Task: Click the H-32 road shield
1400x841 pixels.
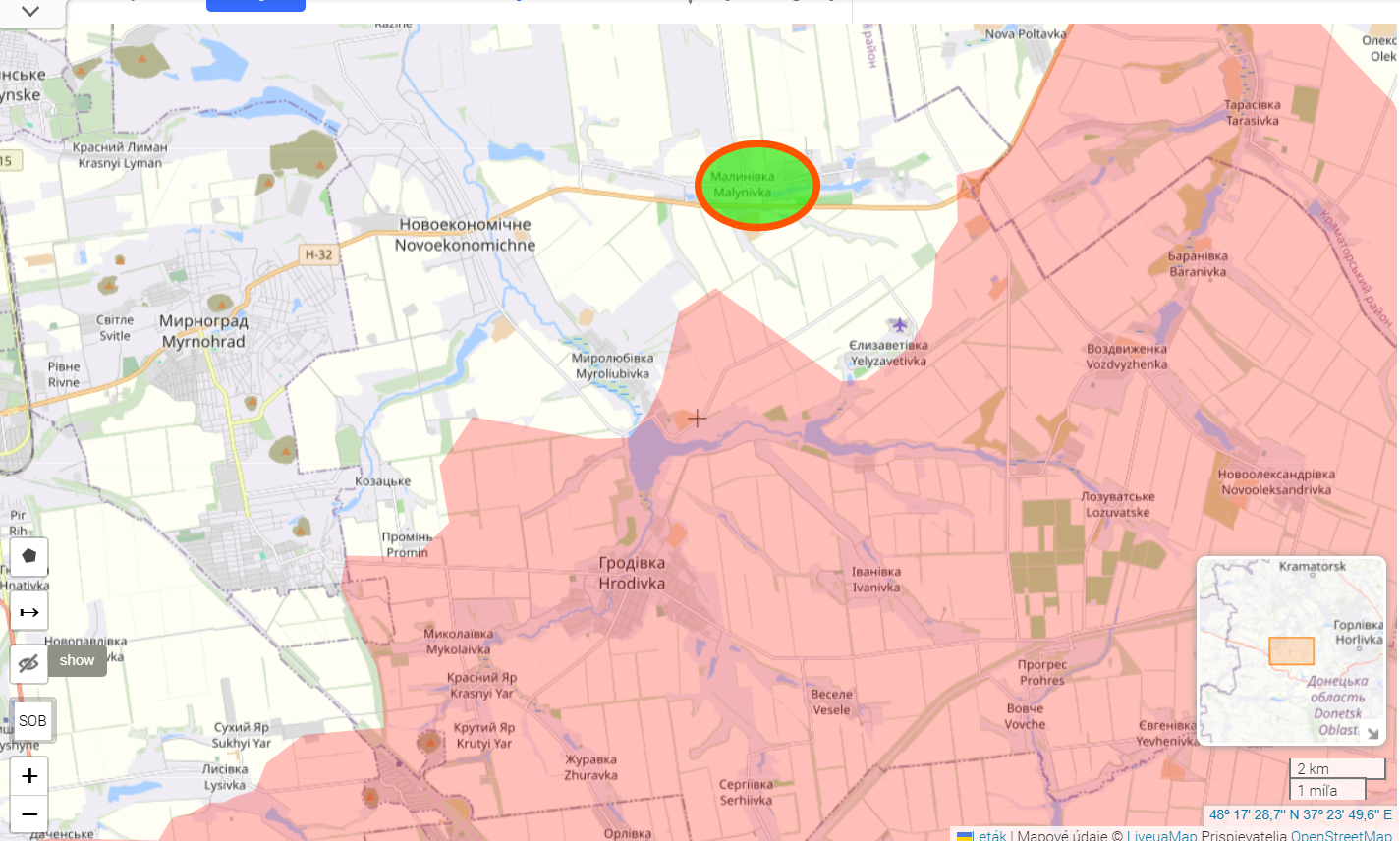Action: [318, 255]
